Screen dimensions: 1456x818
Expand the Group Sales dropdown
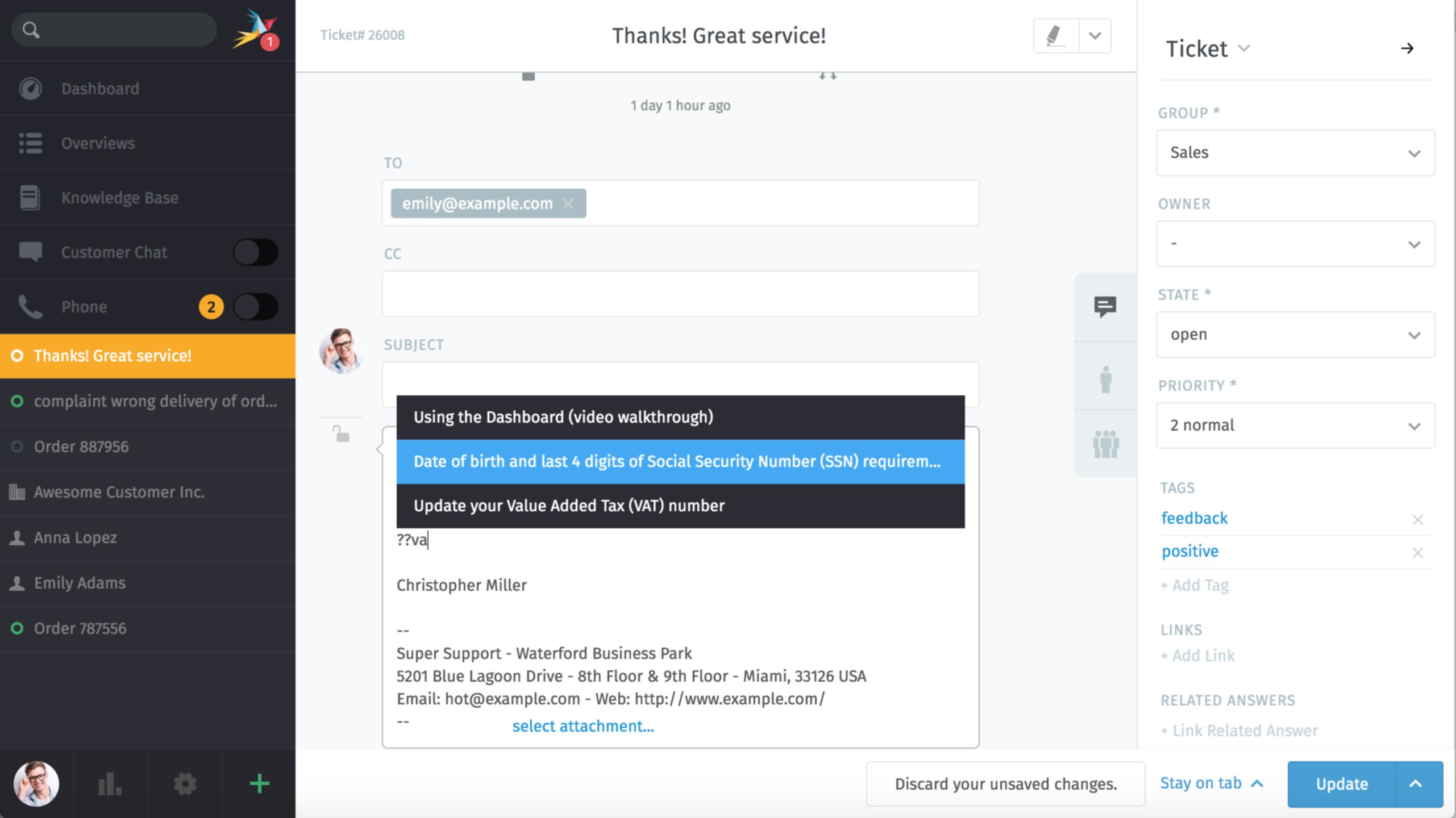coord(1295,153)
